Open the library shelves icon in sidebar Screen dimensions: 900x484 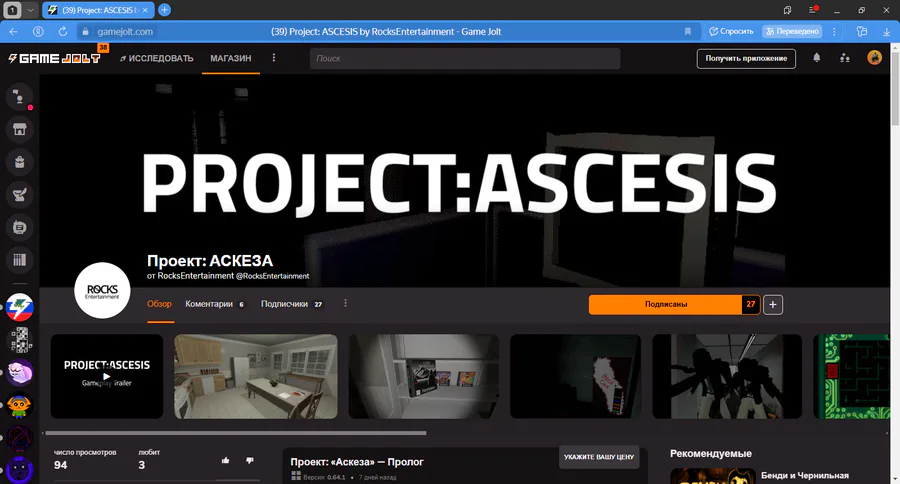click(x=20, y=260)
